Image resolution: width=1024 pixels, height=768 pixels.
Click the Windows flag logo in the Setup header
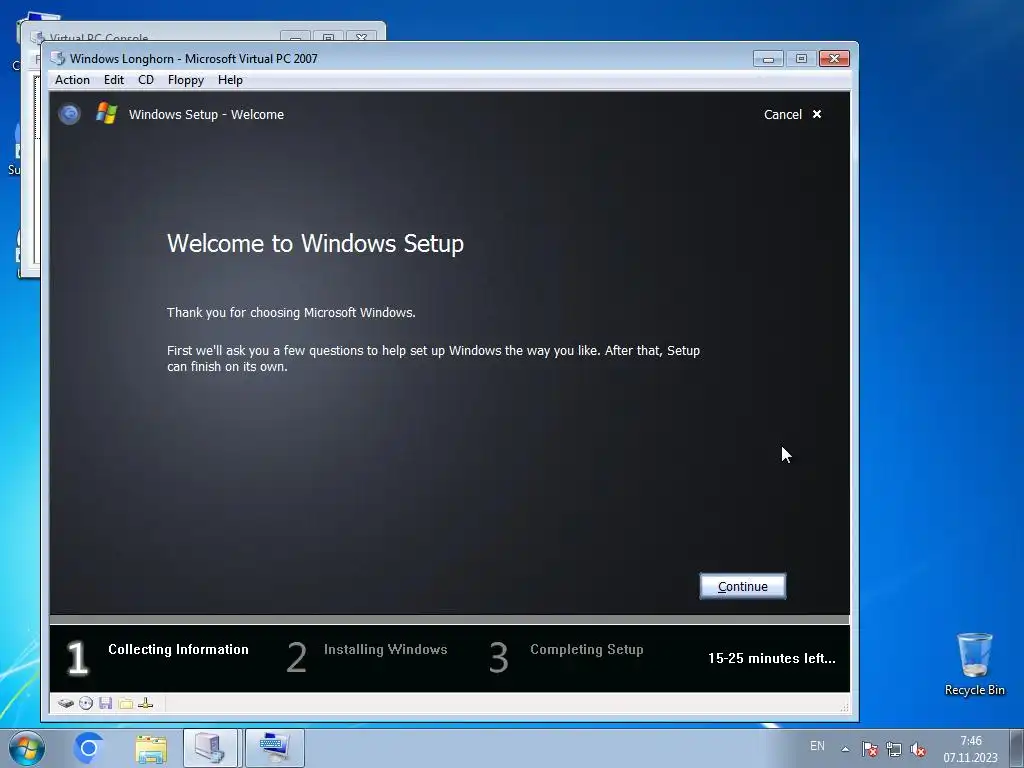(106, 113)
